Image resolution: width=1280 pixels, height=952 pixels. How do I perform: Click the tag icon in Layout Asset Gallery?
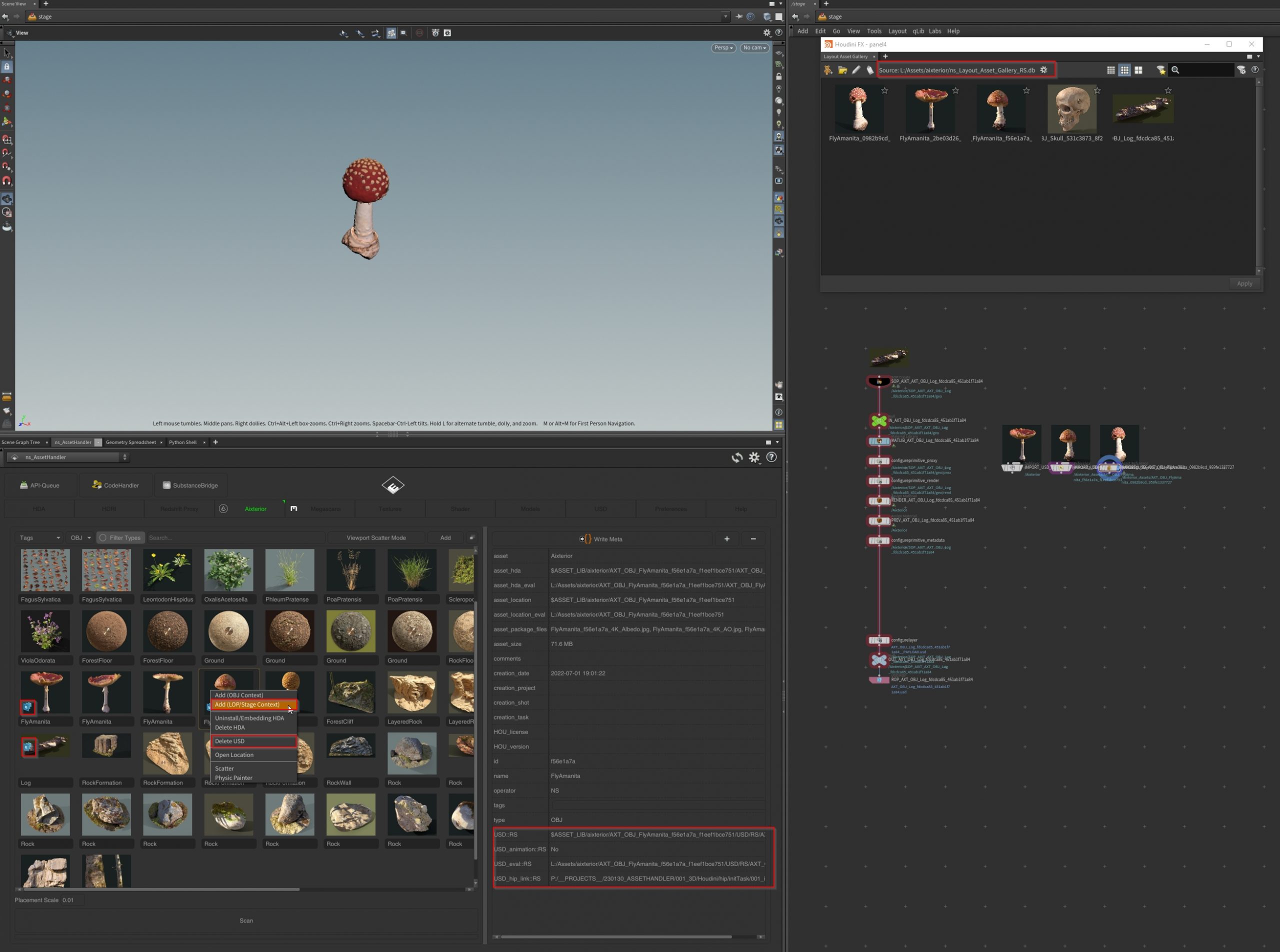click(870, 70)
